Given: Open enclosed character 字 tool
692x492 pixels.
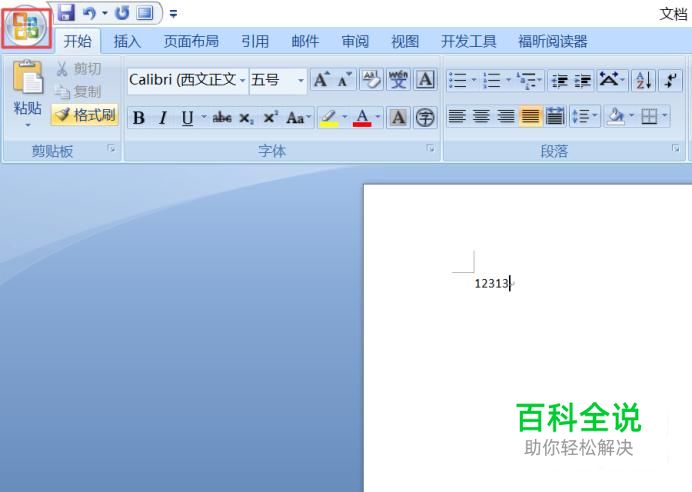Looking at the screenshot, I should pos(425,118).
